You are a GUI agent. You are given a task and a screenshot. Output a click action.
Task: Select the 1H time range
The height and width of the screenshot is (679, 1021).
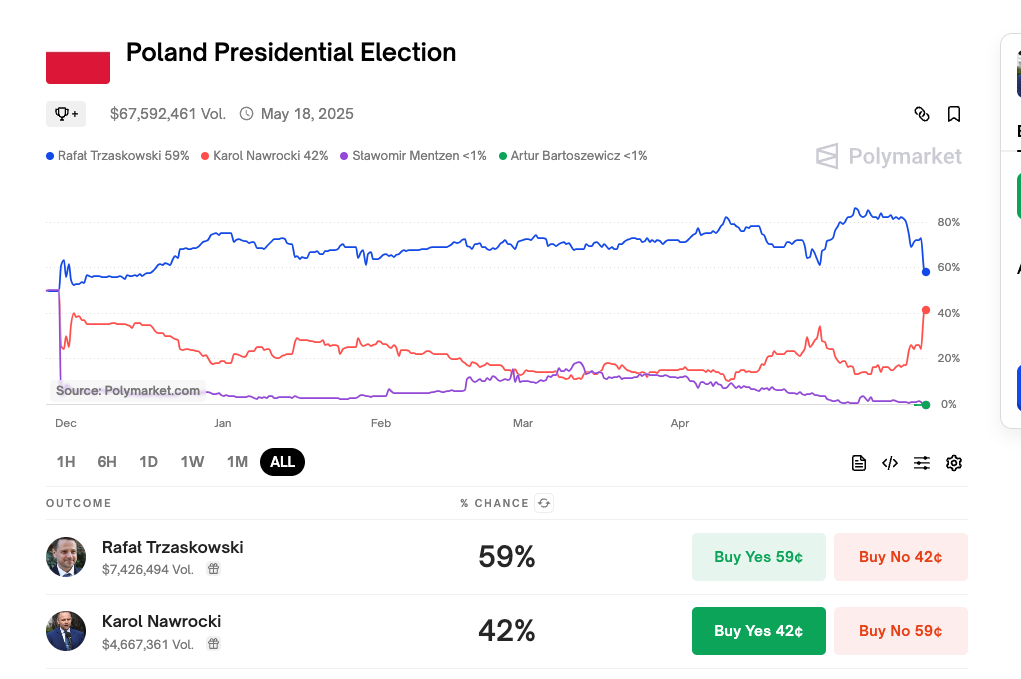coord(66,462)
